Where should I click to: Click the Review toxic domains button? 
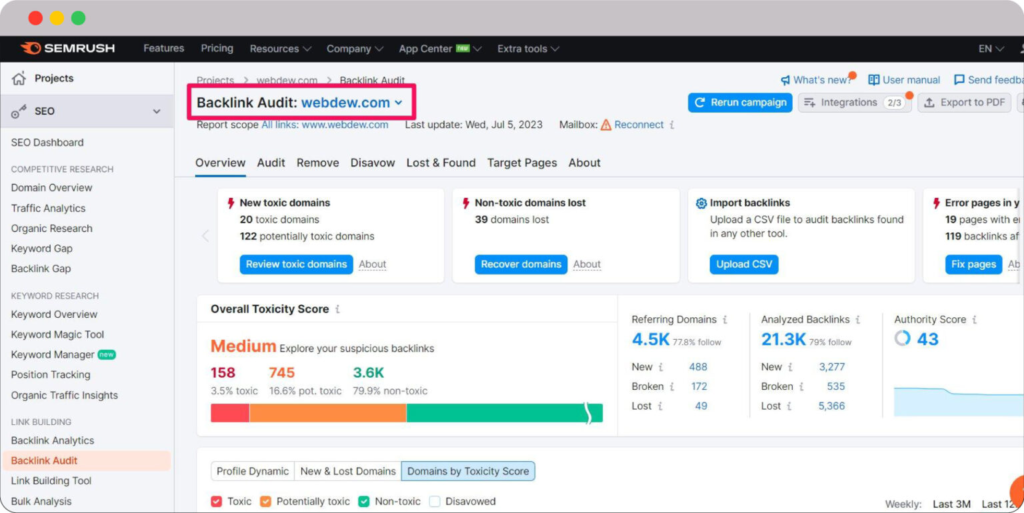point(296,264)
